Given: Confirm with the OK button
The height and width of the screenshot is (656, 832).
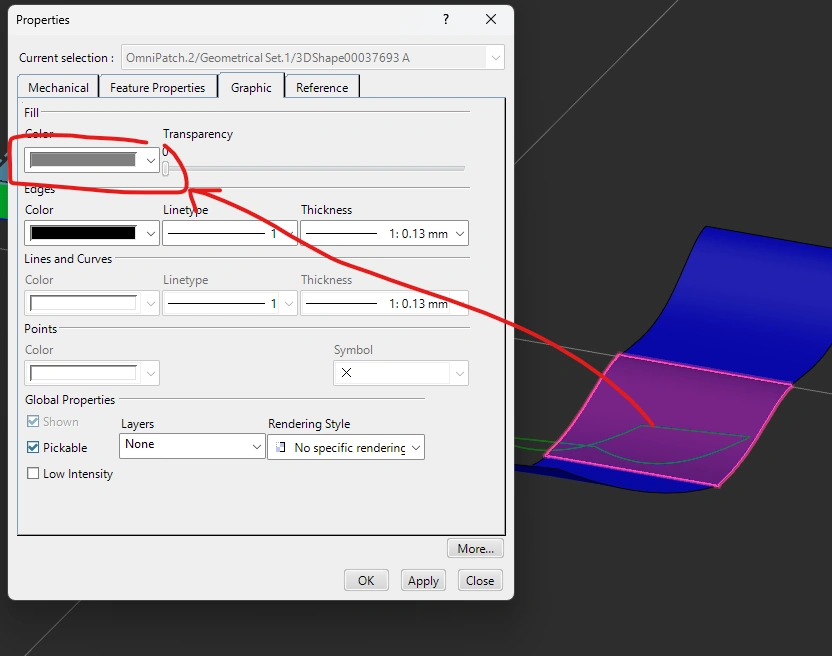Looking at the screenshot, I should (366, 581).
